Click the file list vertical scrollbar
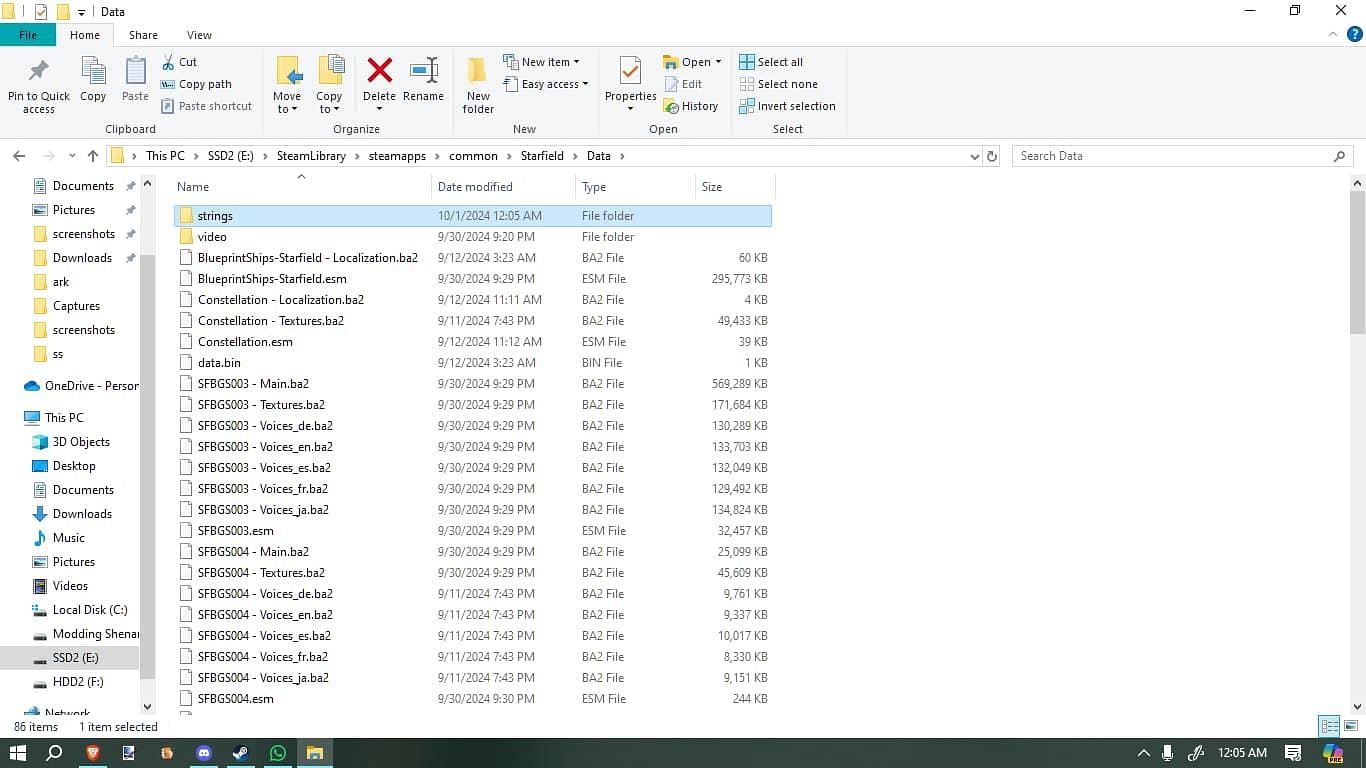 [x=1357, y=262]
